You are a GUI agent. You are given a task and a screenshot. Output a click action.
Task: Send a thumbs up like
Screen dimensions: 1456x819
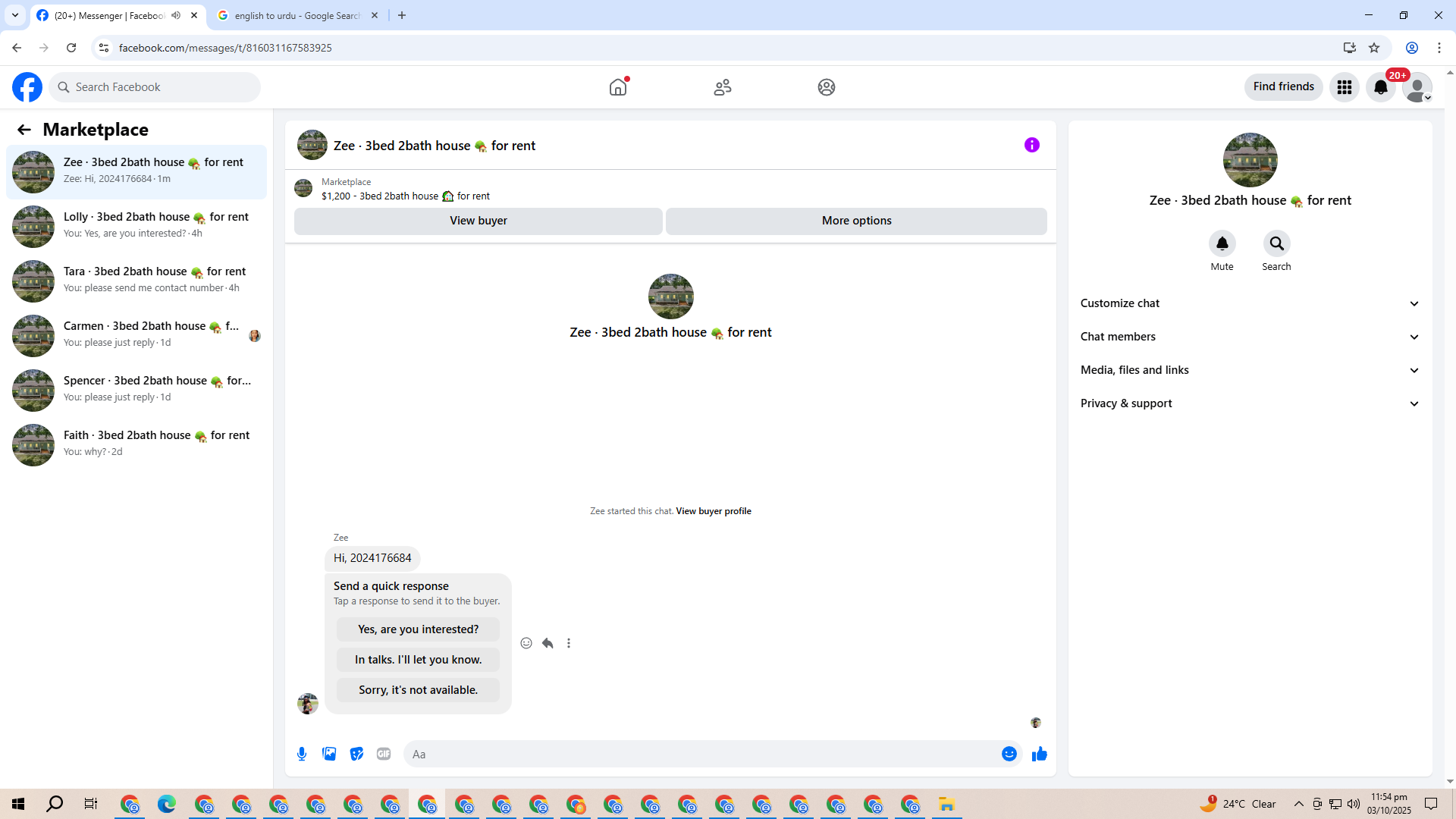[1040, 754]
